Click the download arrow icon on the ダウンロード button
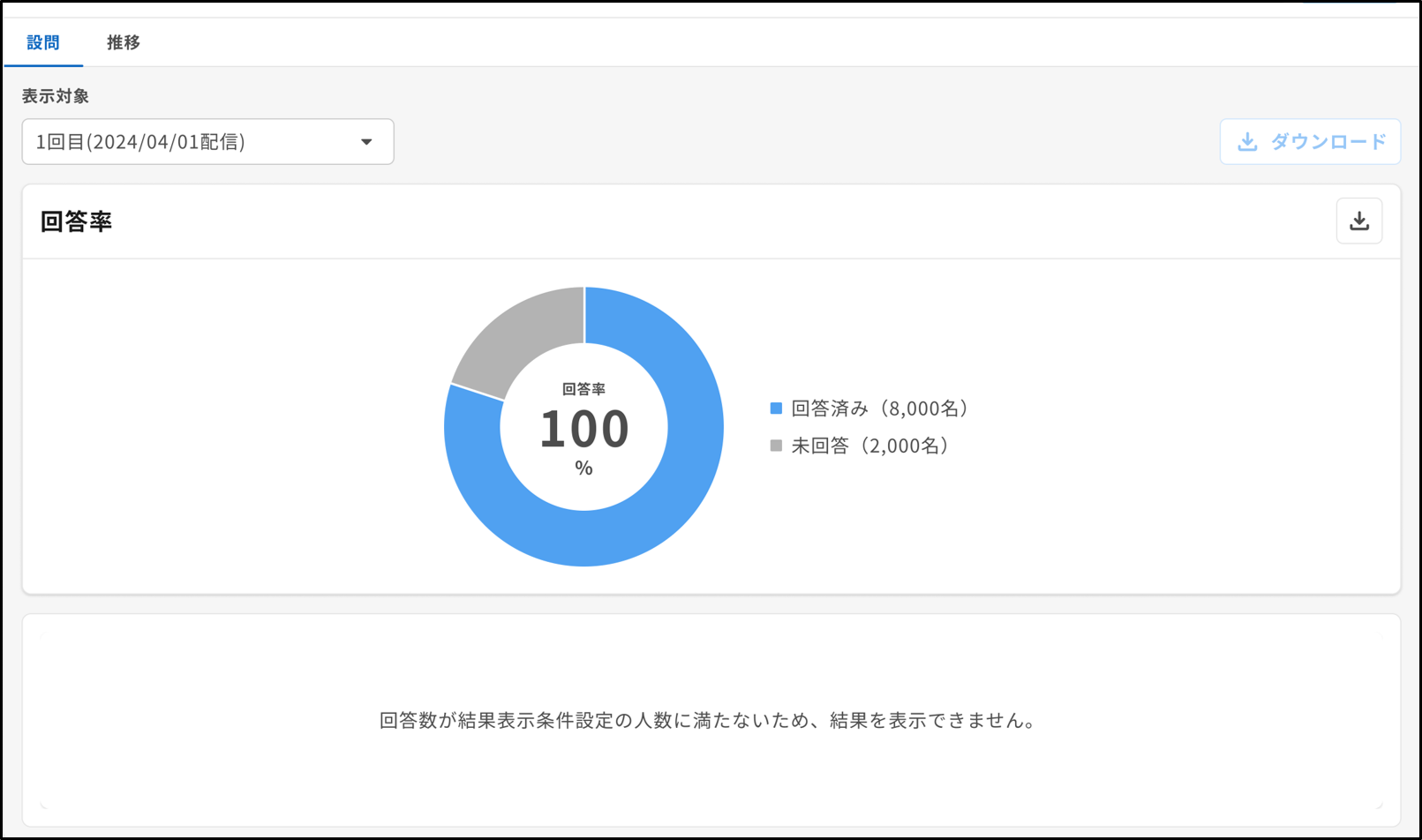 [x=1248, y=141]
